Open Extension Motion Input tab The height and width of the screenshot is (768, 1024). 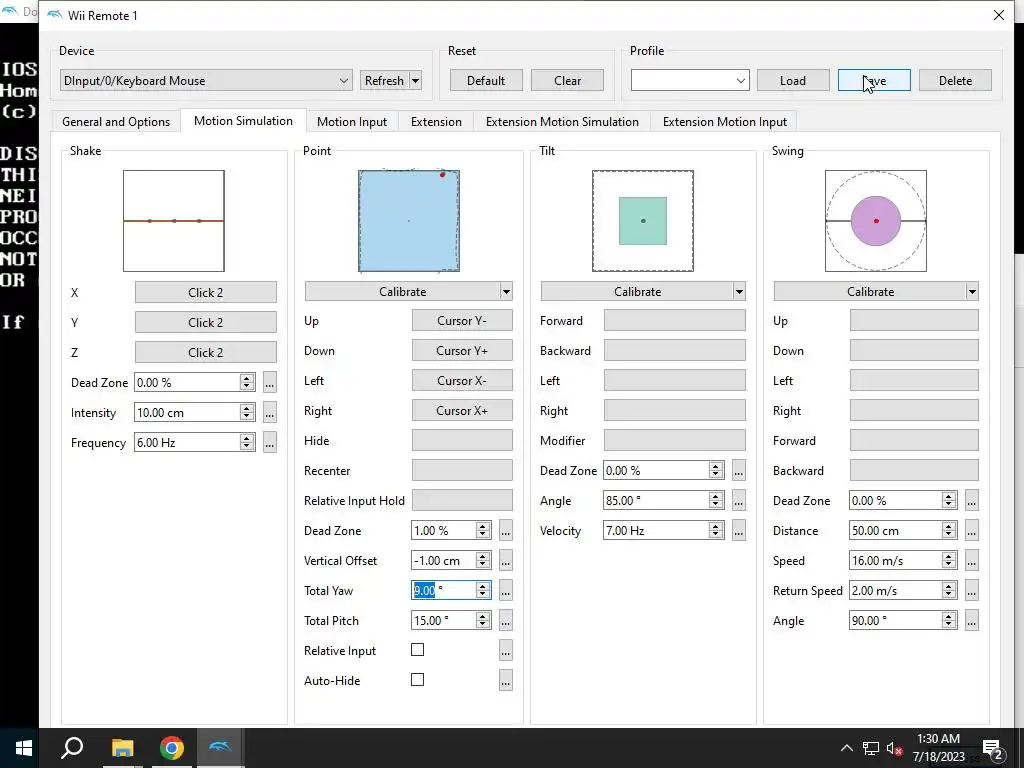click(x=724, y=121)
